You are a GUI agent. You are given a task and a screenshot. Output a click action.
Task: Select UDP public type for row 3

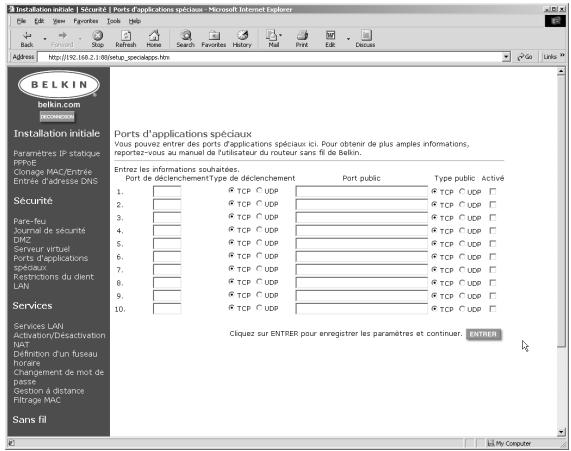pos(462,217)
